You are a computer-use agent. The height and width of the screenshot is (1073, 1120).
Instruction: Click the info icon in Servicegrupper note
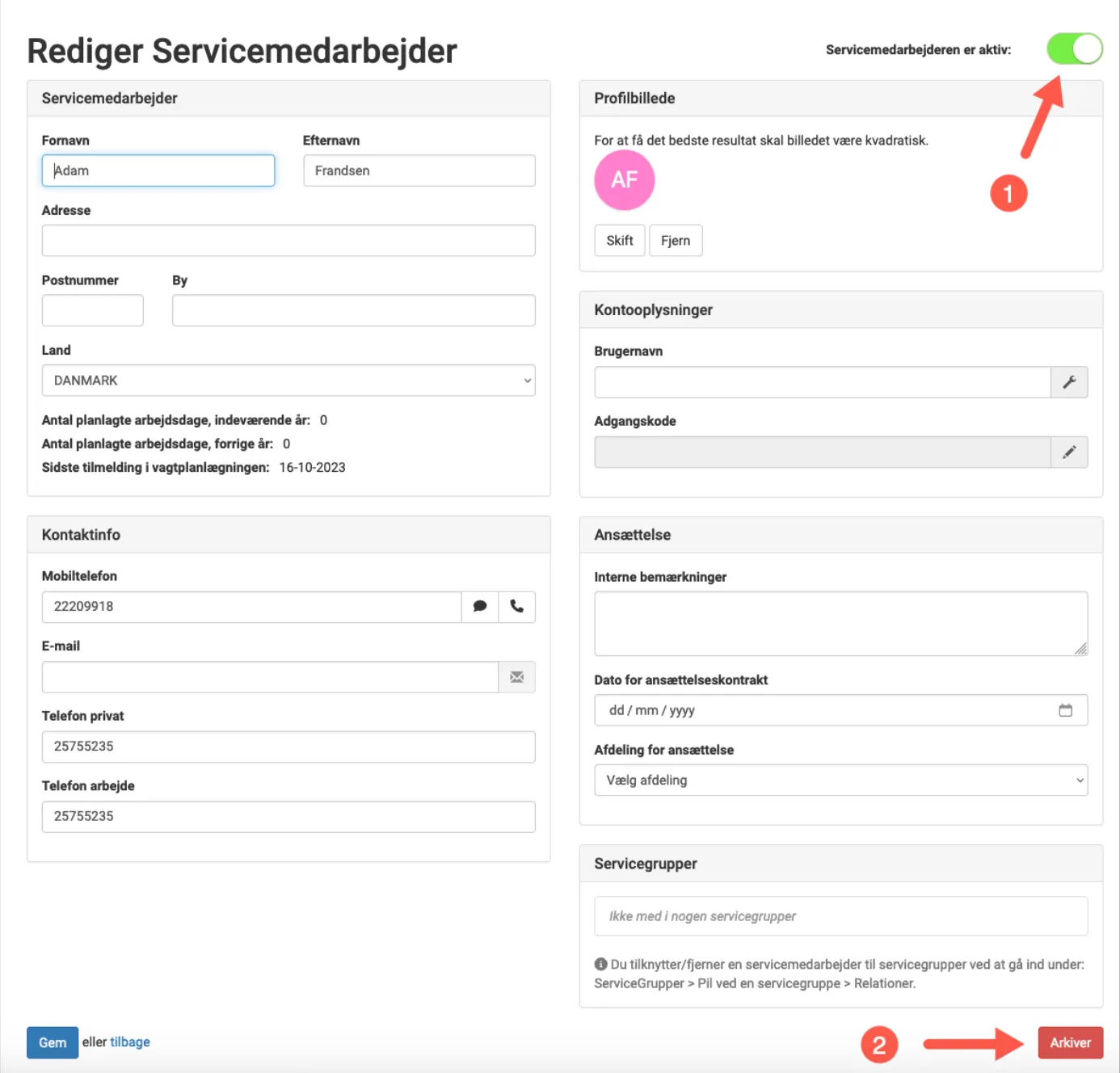click(x=600, y=964)
